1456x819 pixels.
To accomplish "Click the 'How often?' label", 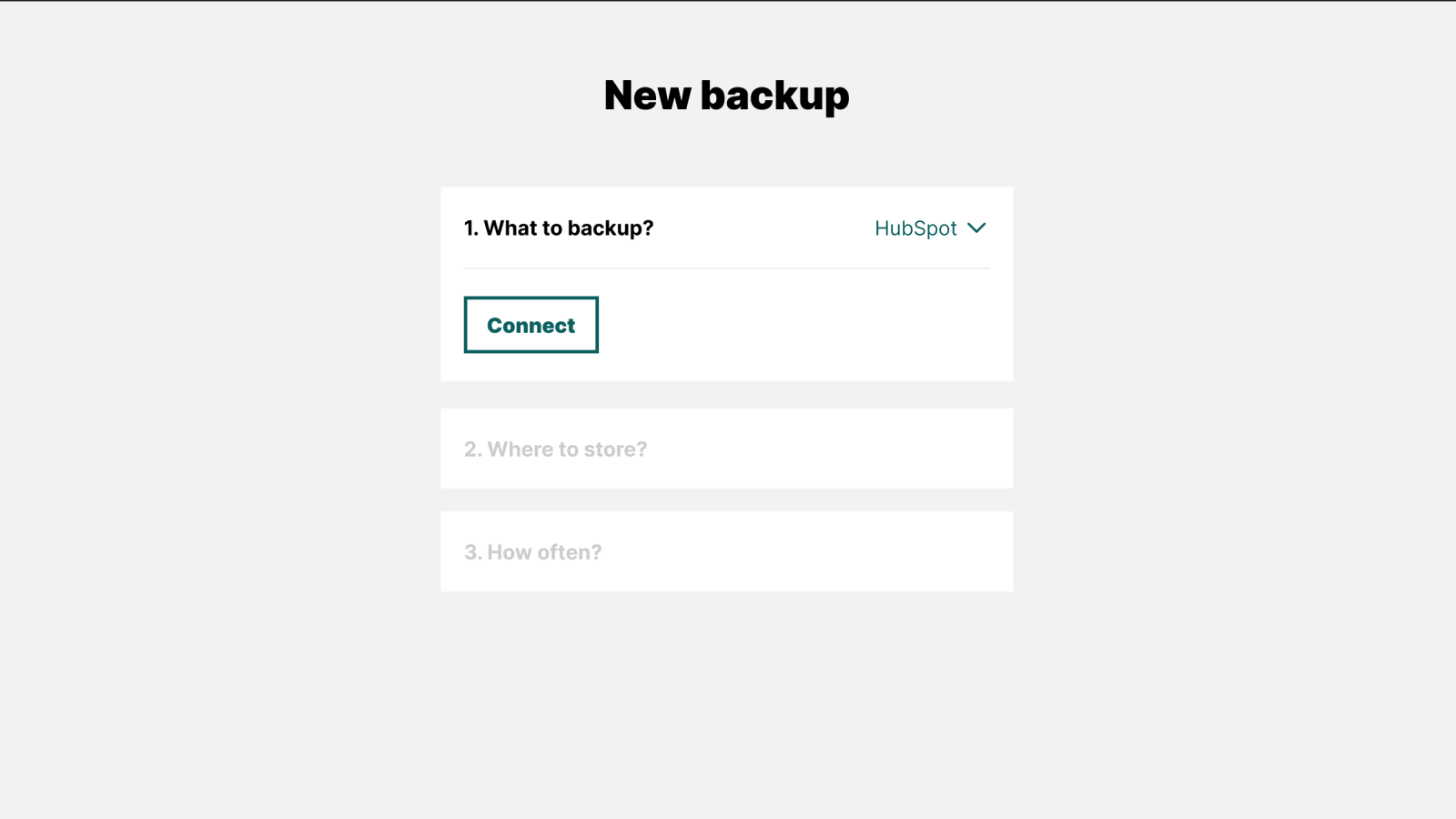I will [x=532, y=551].
